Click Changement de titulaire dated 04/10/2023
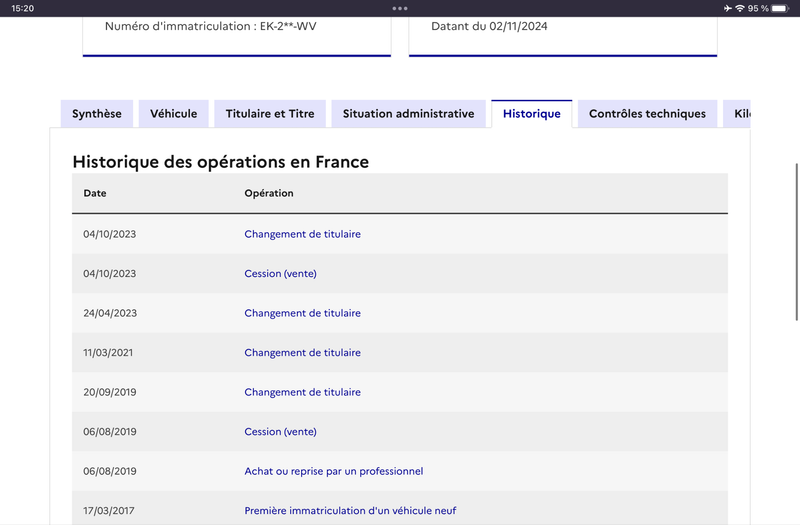800x525 pixels. [303, 234]
